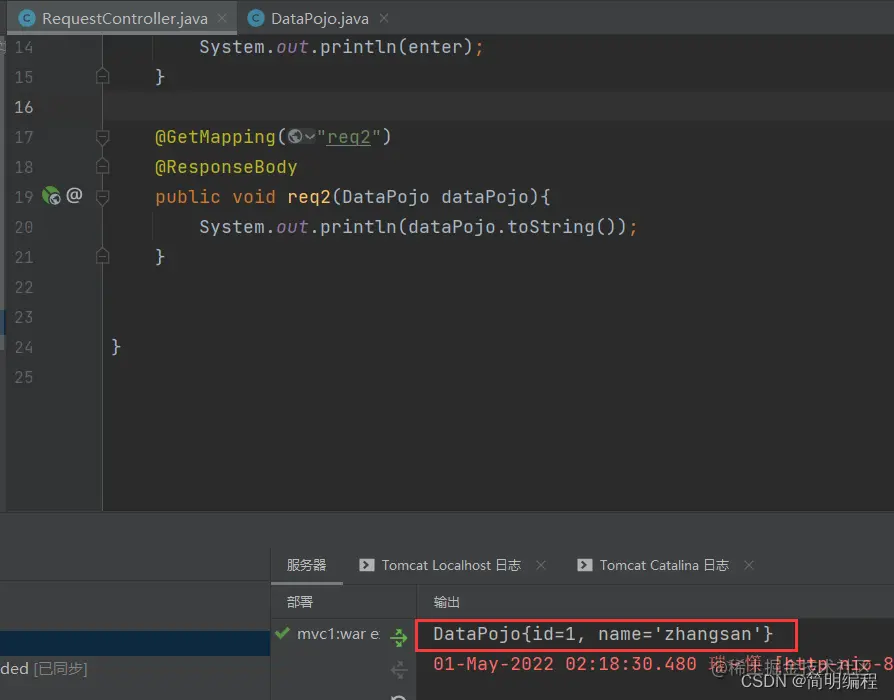Click the globe URL icon inside @GetMapping
This screenshot has height=700, width=894.
[x=295, y=137]
